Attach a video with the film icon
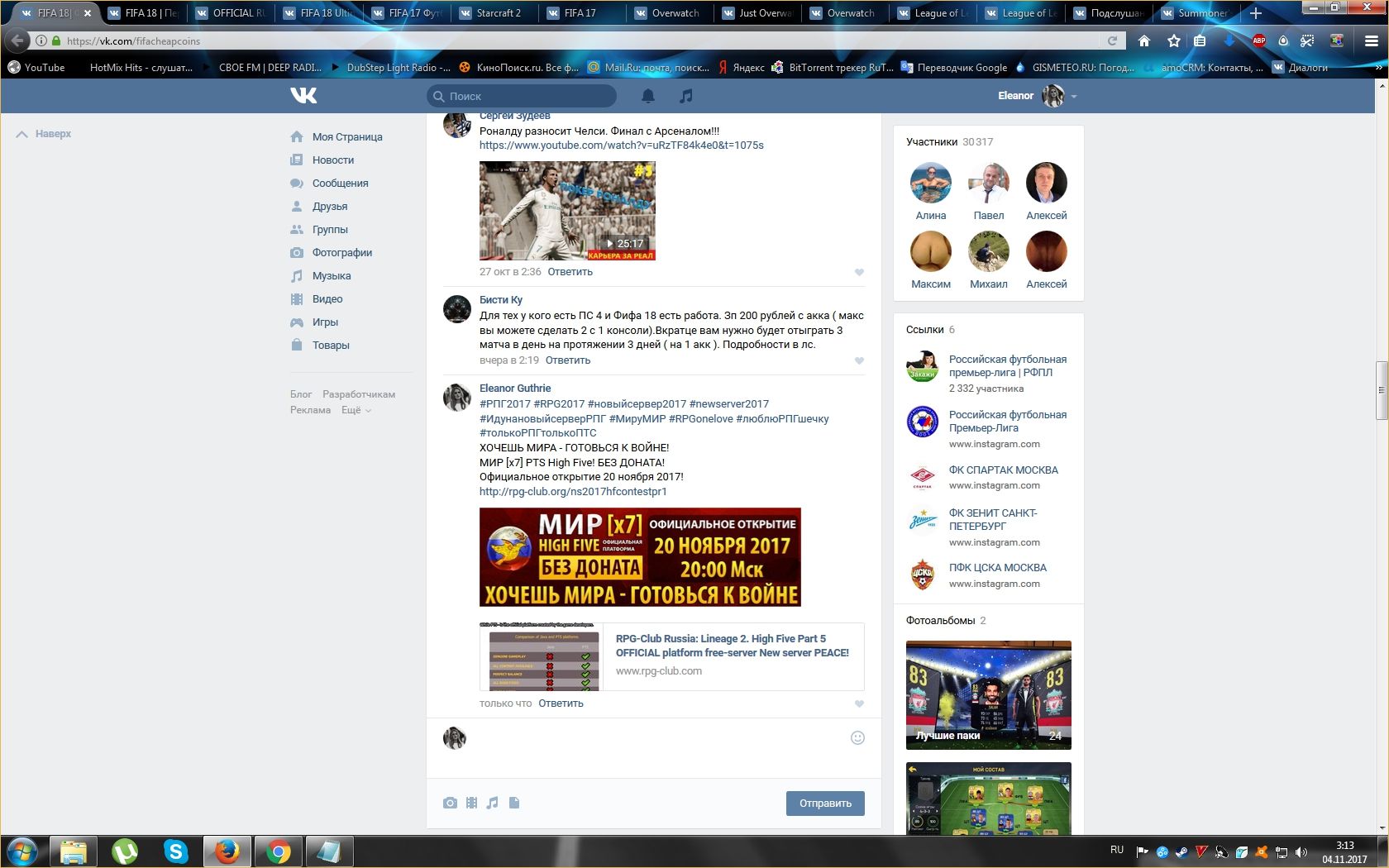The width and height of the screenshot is (1389, 868). coord(471,803)
